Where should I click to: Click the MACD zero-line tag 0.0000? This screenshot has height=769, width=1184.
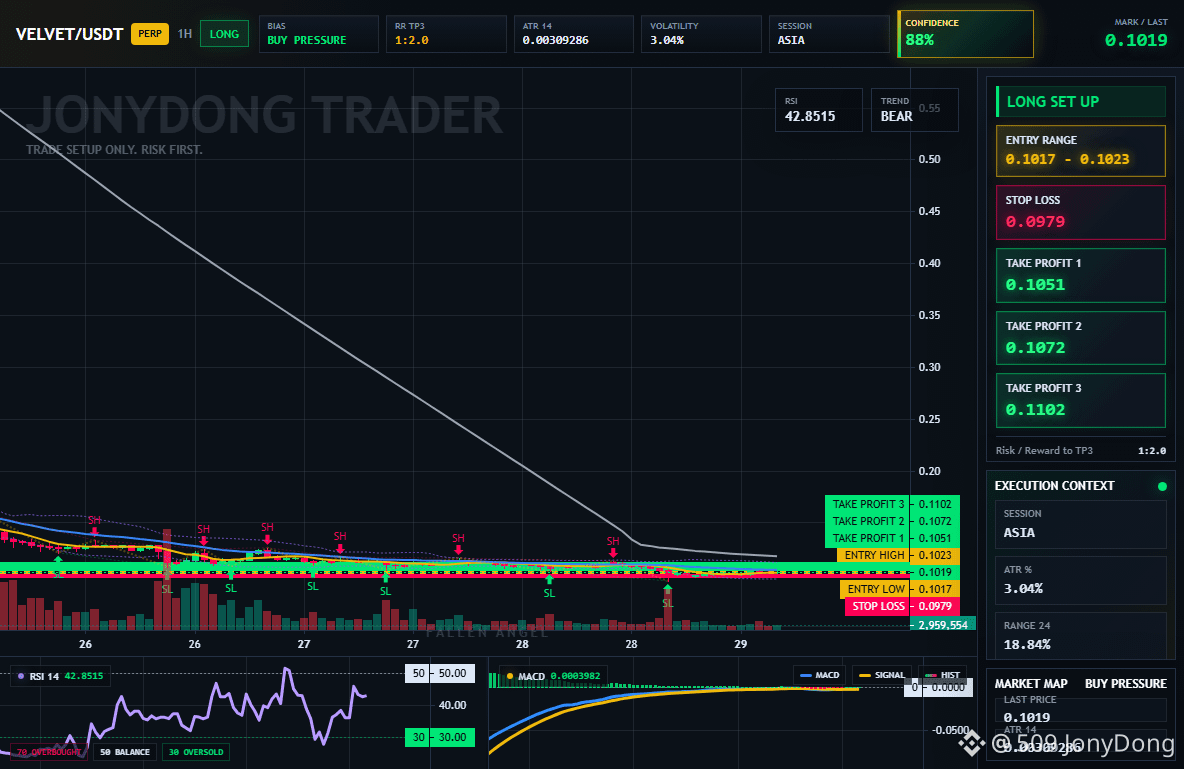[x=939, y=687]
